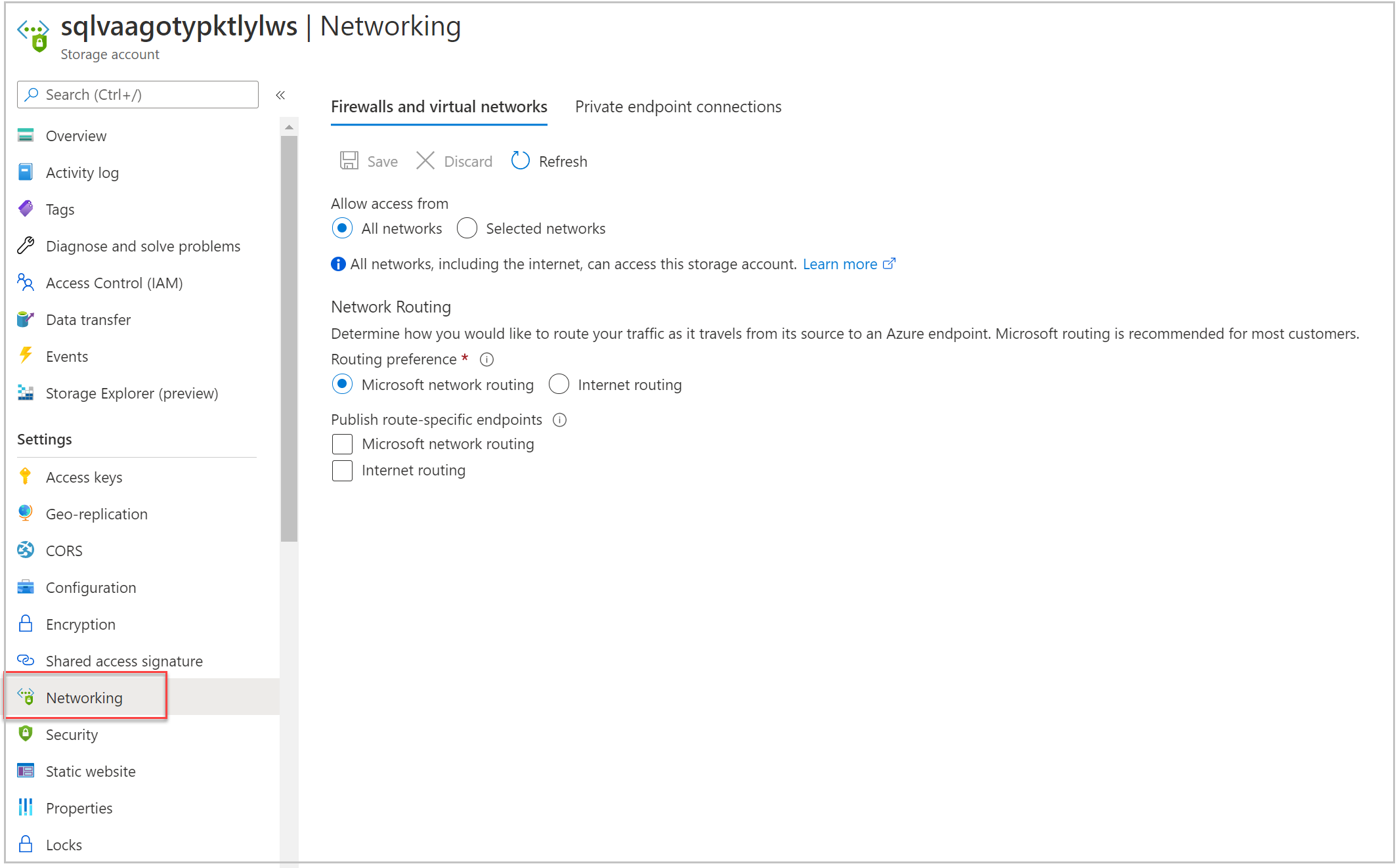Click Refresh button
Viewport: 1399px width, 868px height.
click(548, 161)
